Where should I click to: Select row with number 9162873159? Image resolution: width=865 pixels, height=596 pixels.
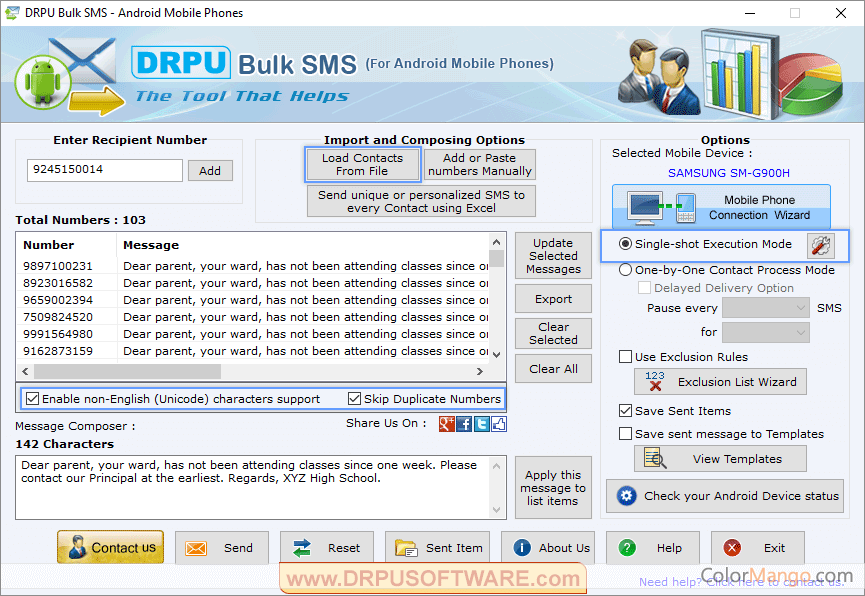[x=253, y=352]
